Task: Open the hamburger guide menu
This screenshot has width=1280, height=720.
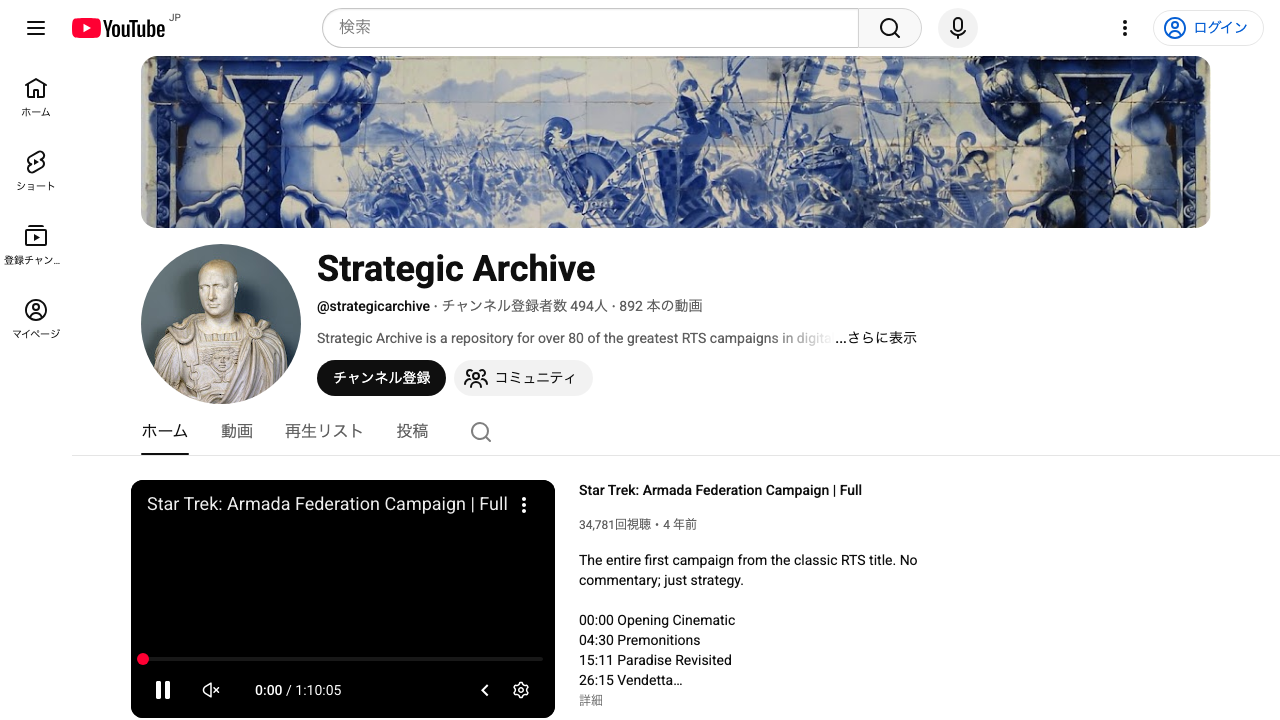Action: [x=36, y=28]
